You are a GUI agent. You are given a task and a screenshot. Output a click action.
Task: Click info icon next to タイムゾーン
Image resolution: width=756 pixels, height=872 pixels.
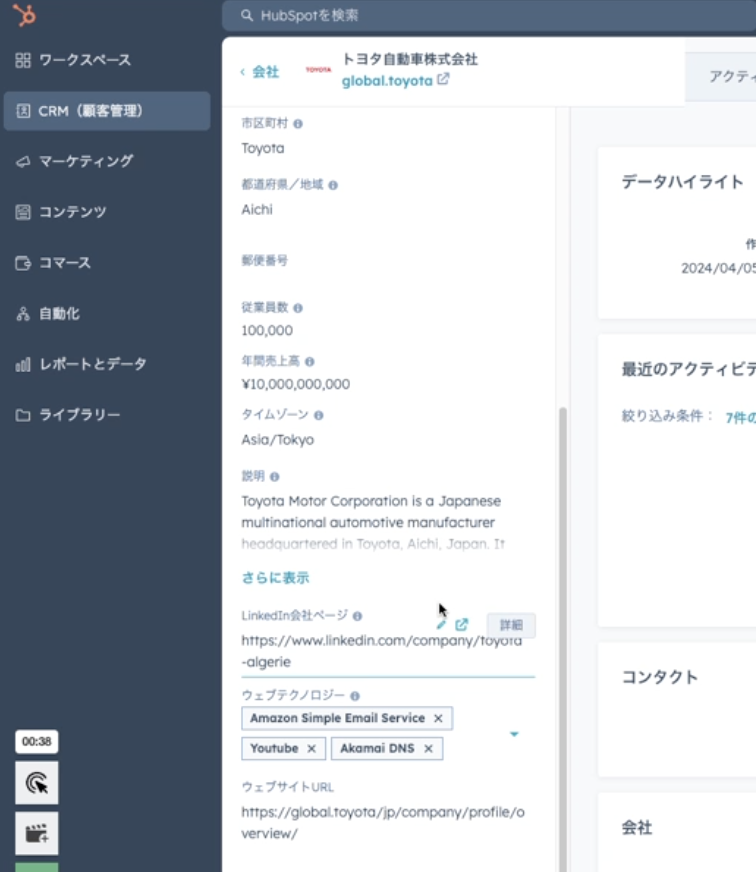coord(319,415)
